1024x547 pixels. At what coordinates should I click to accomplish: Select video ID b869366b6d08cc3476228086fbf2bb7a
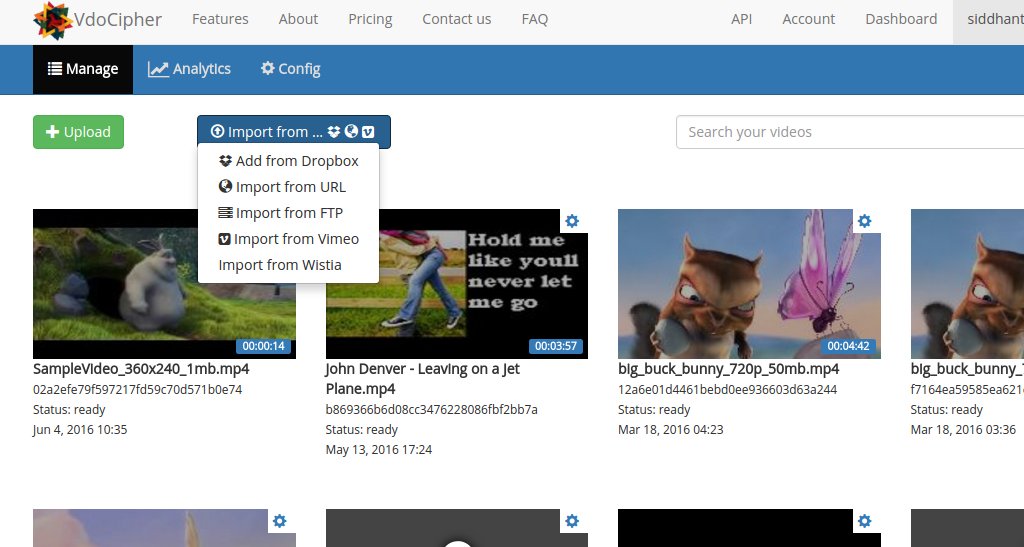tap(432, 410)
